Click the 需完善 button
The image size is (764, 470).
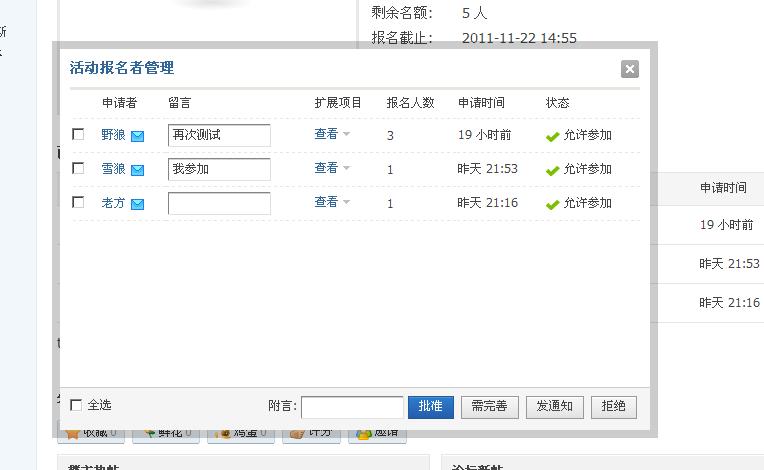tap(490, 407)
